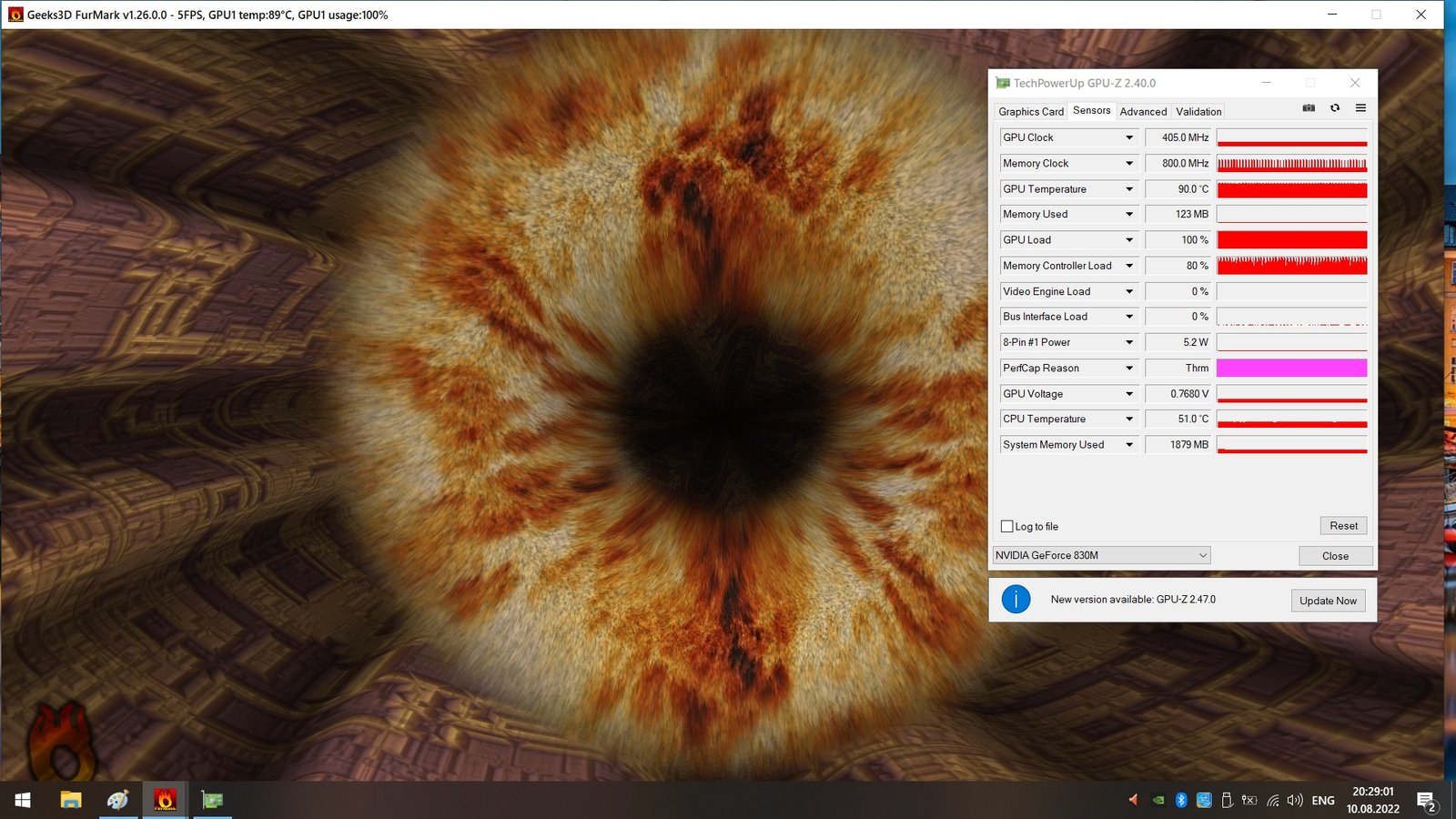Click the Memory Used value 123 MB
This screenshot has height=819, width=1456.
coord(1178,215)
